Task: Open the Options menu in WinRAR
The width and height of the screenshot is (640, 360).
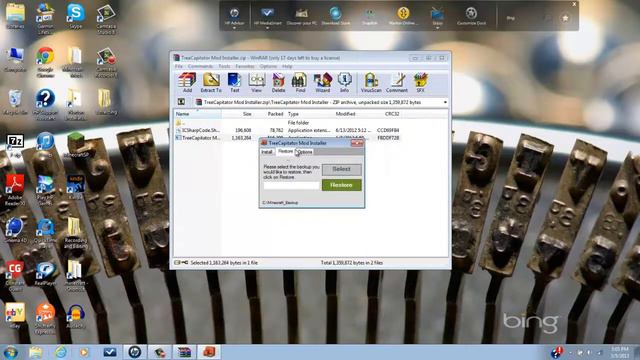Action: pos(268,66)
